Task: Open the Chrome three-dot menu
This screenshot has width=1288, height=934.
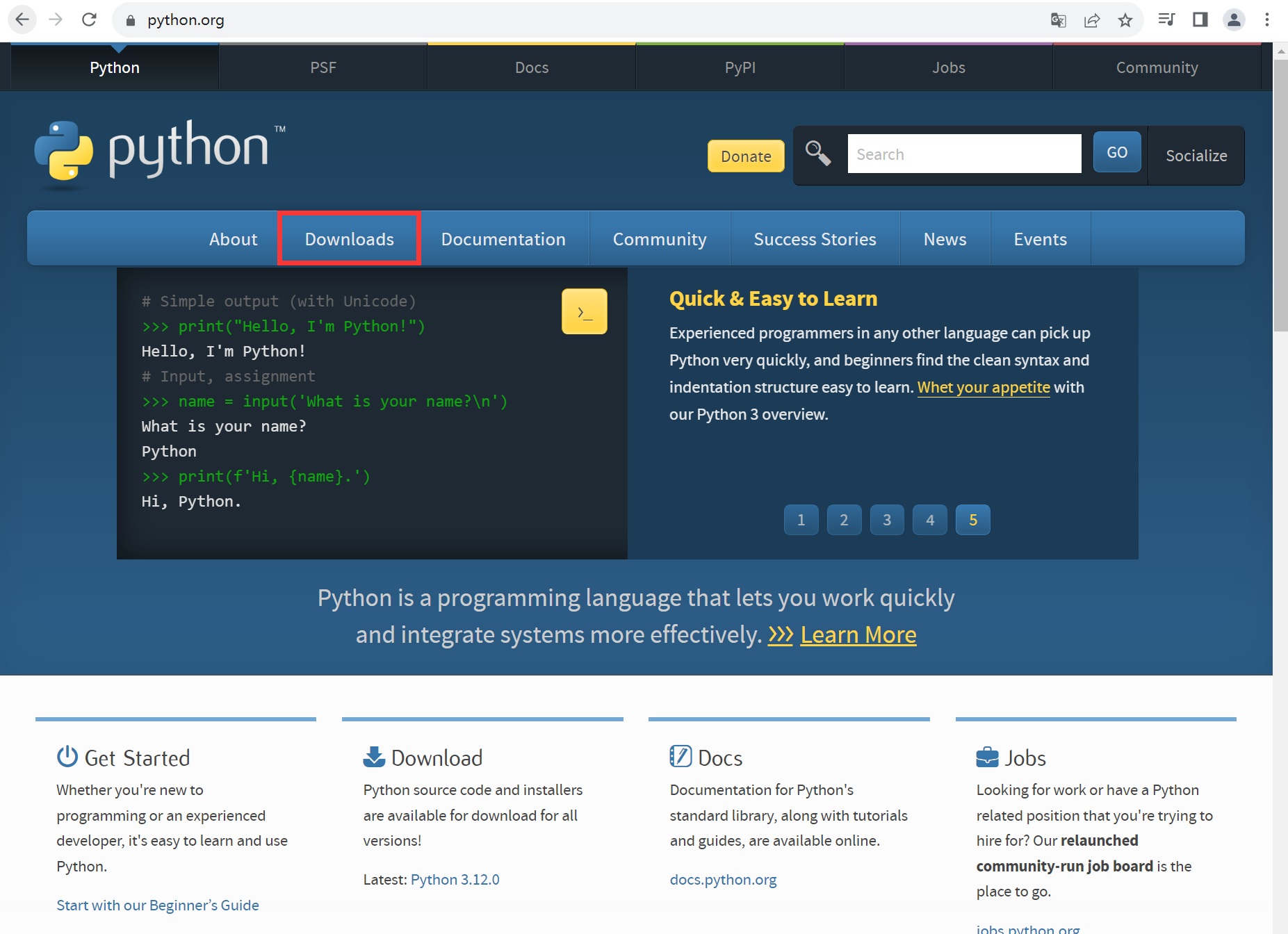Action: point(1267,19)
